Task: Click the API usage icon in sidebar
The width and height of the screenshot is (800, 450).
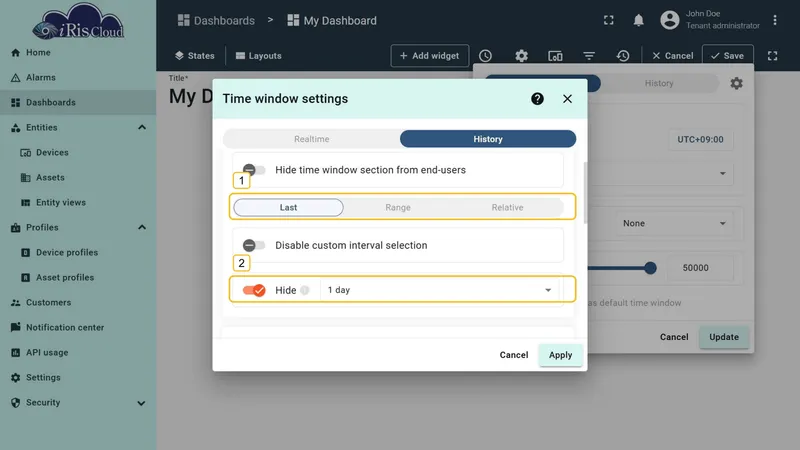Action: click(16, 353)
